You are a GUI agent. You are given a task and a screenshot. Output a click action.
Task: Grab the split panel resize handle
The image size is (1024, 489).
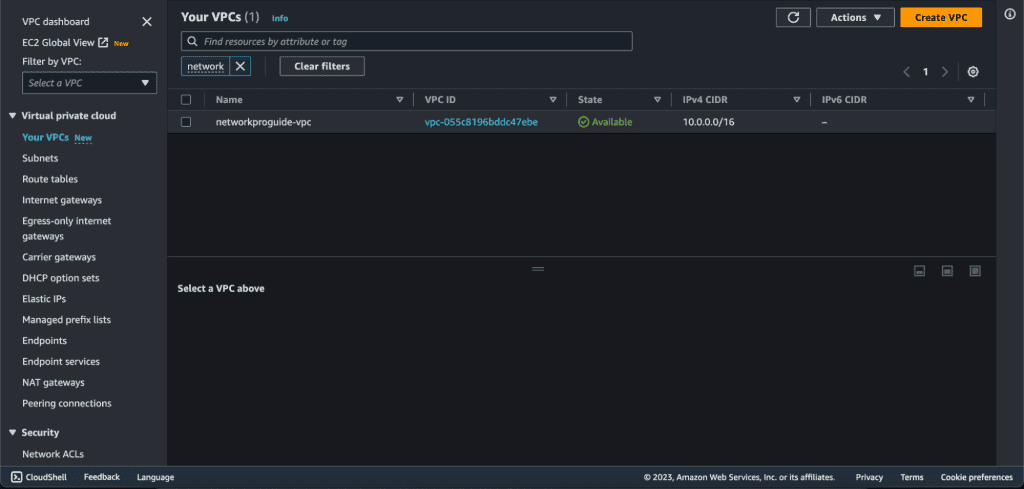[537, 268]
